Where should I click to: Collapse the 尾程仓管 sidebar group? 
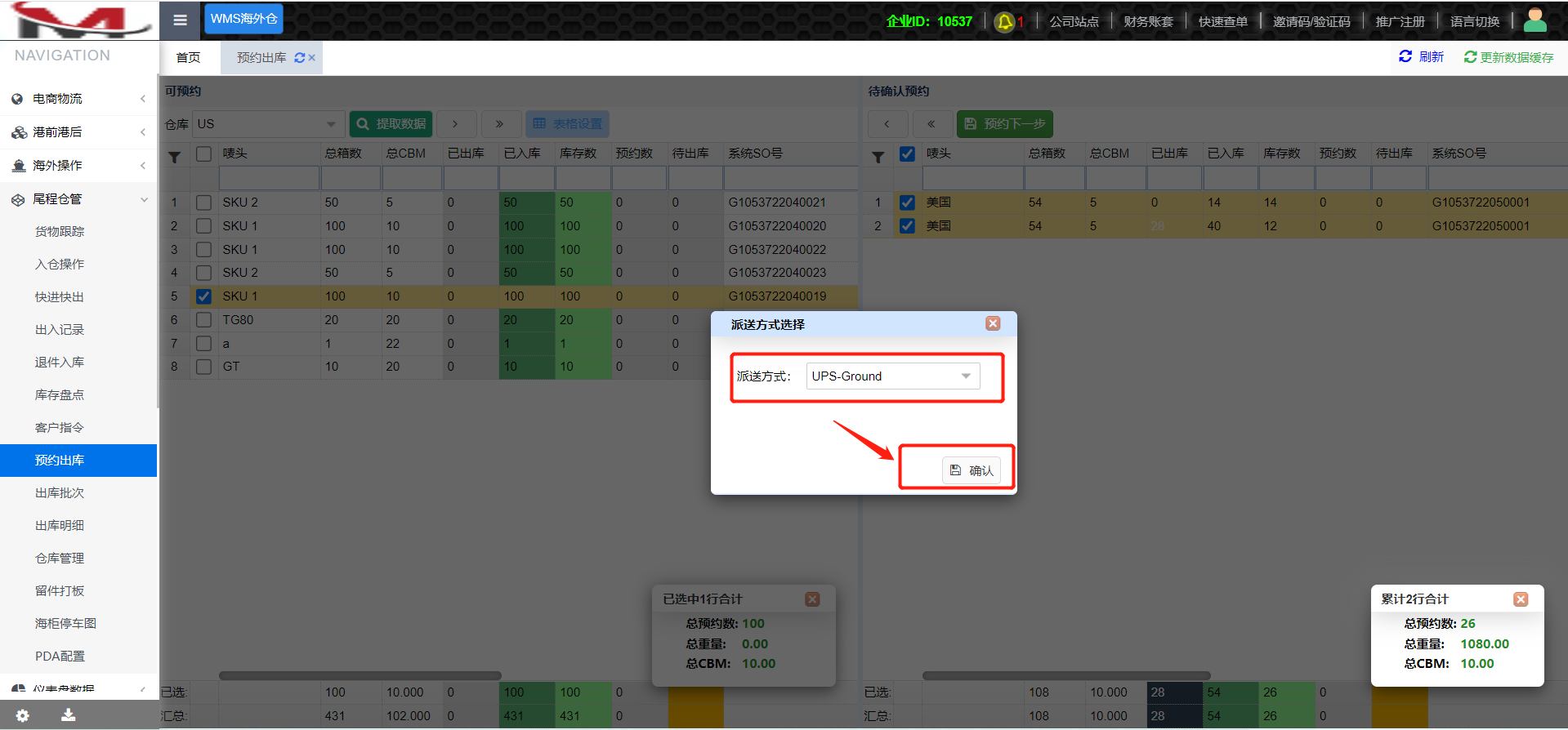78,199
